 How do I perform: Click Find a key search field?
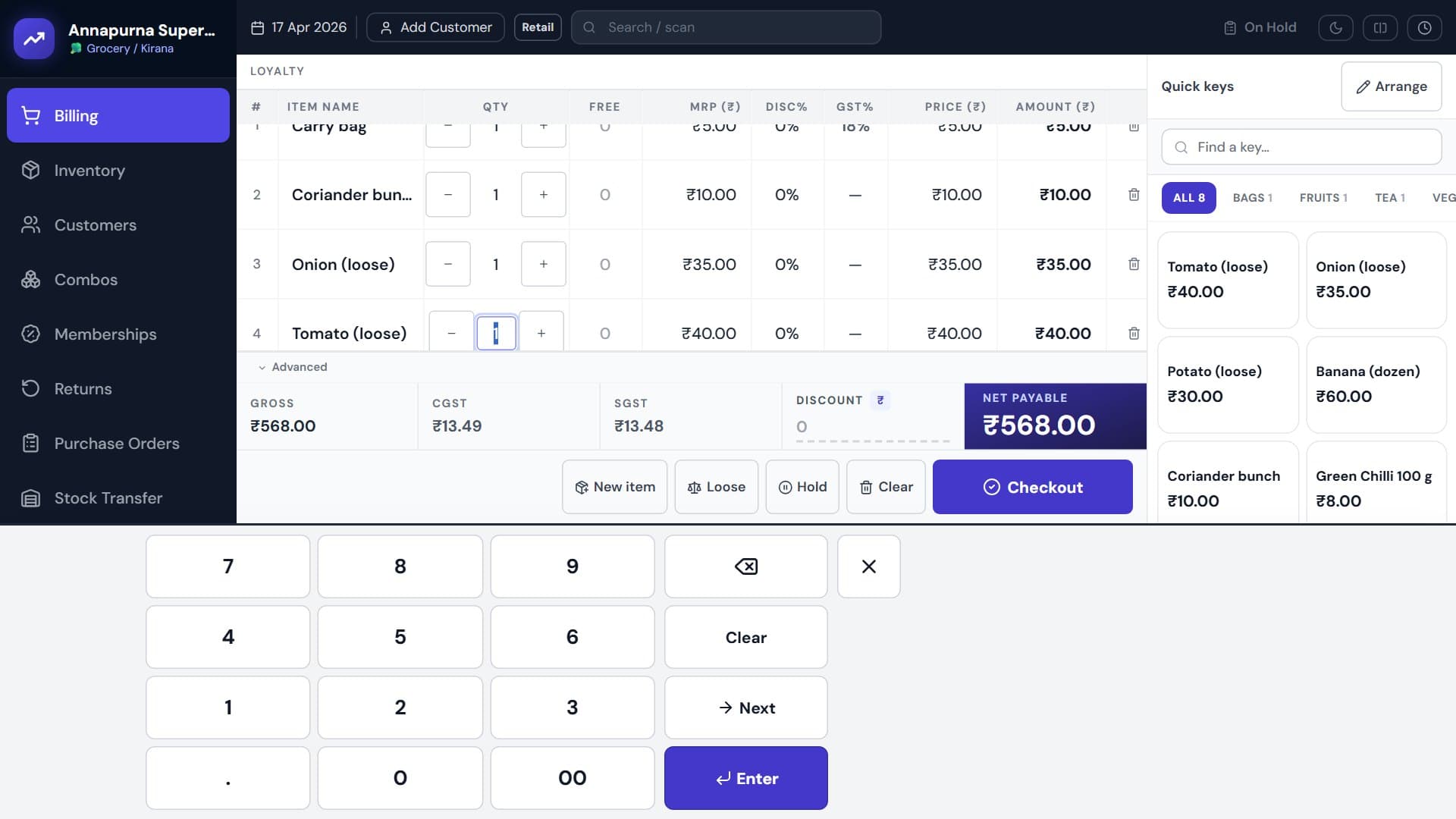pyautogui.click(x=1301, y=147)
